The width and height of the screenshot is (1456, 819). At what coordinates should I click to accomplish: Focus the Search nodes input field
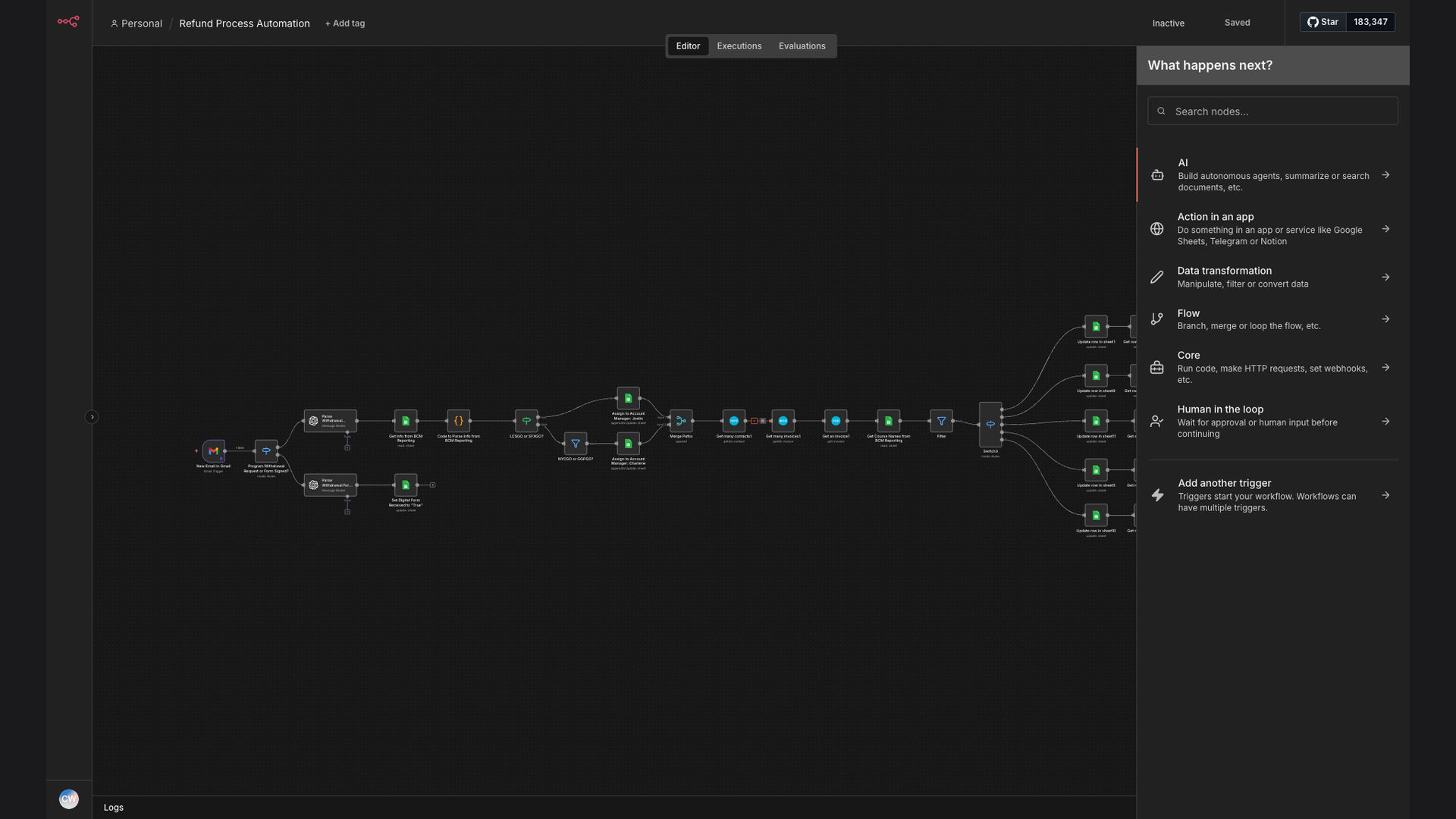[1272, 111]
